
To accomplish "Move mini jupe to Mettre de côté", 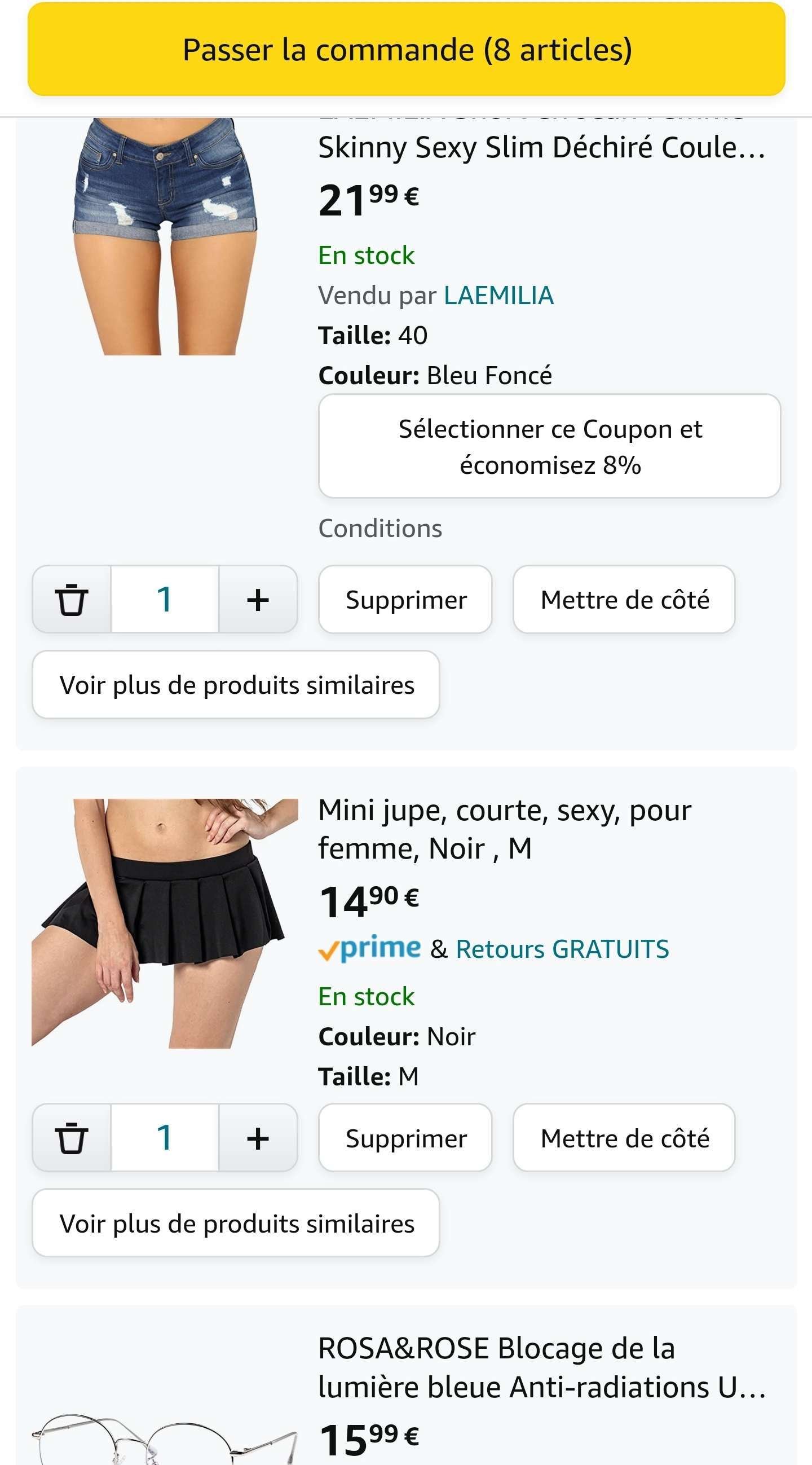I will 624,1138.
